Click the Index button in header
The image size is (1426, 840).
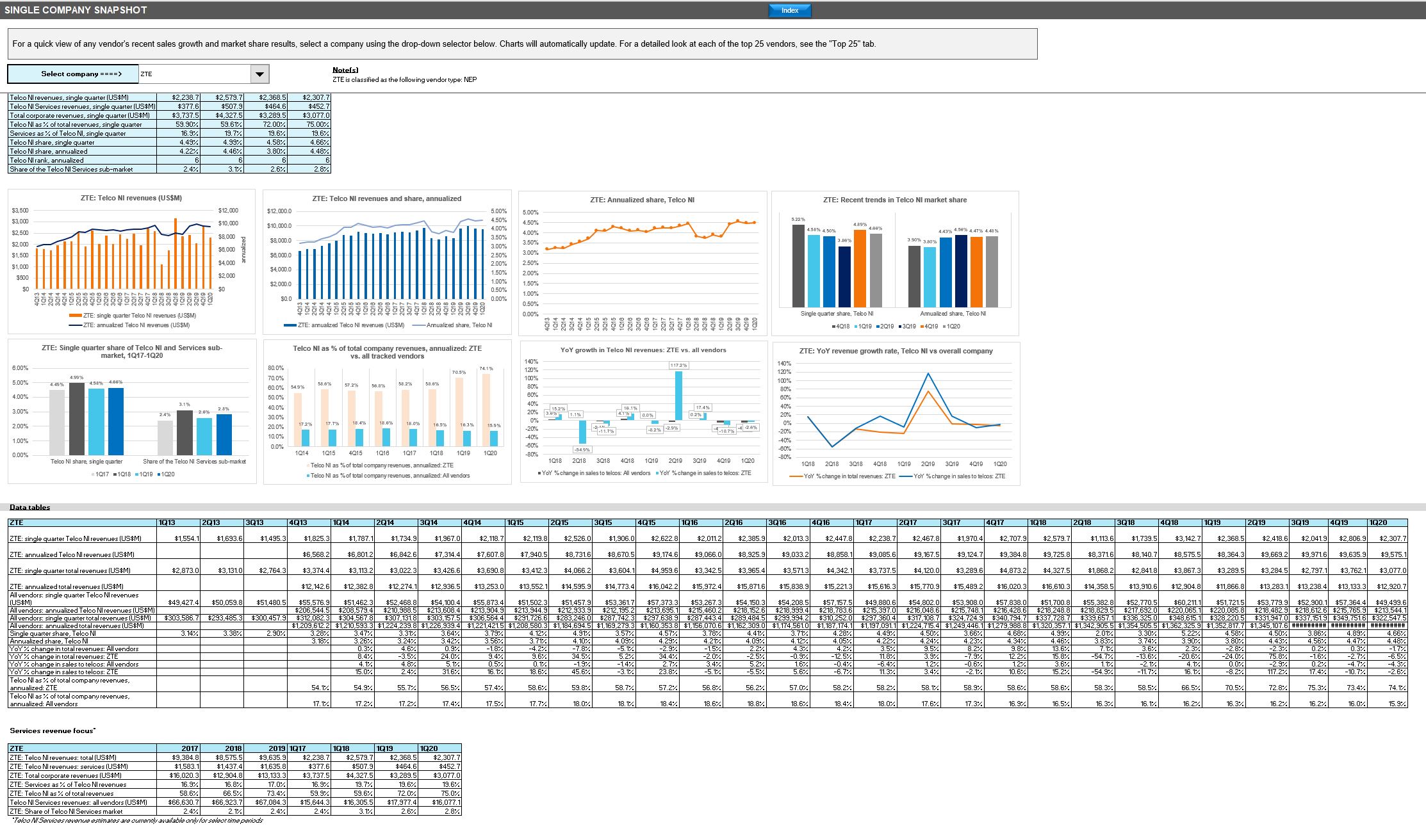789,10
